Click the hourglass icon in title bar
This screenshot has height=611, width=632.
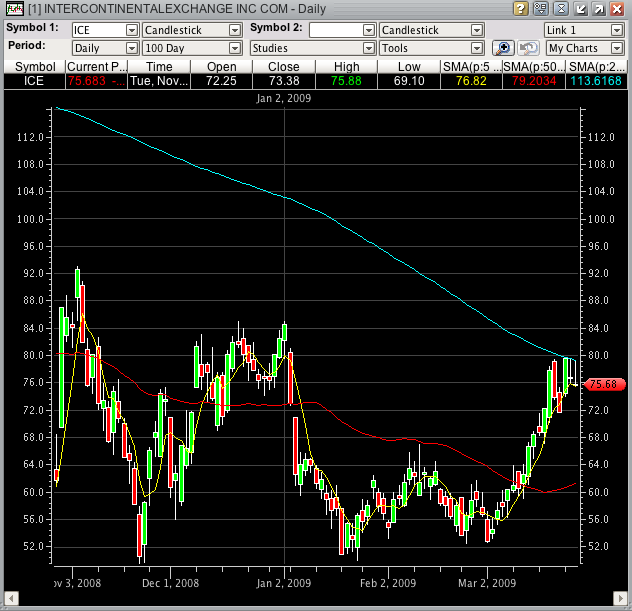click(x=560, y=9)
